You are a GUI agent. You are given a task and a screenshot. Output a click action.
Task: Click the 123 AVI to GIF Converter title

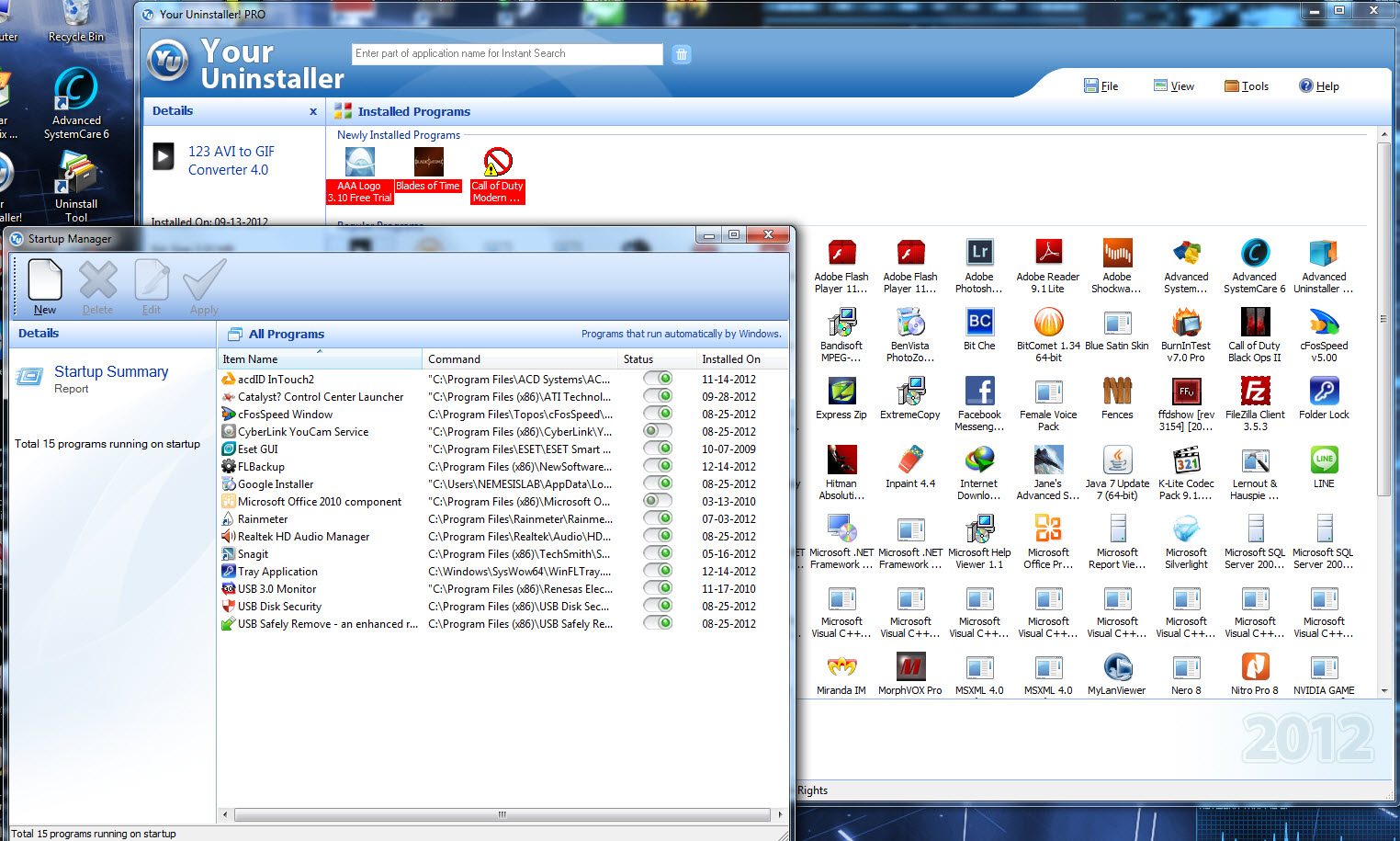[x=231, y=161]
